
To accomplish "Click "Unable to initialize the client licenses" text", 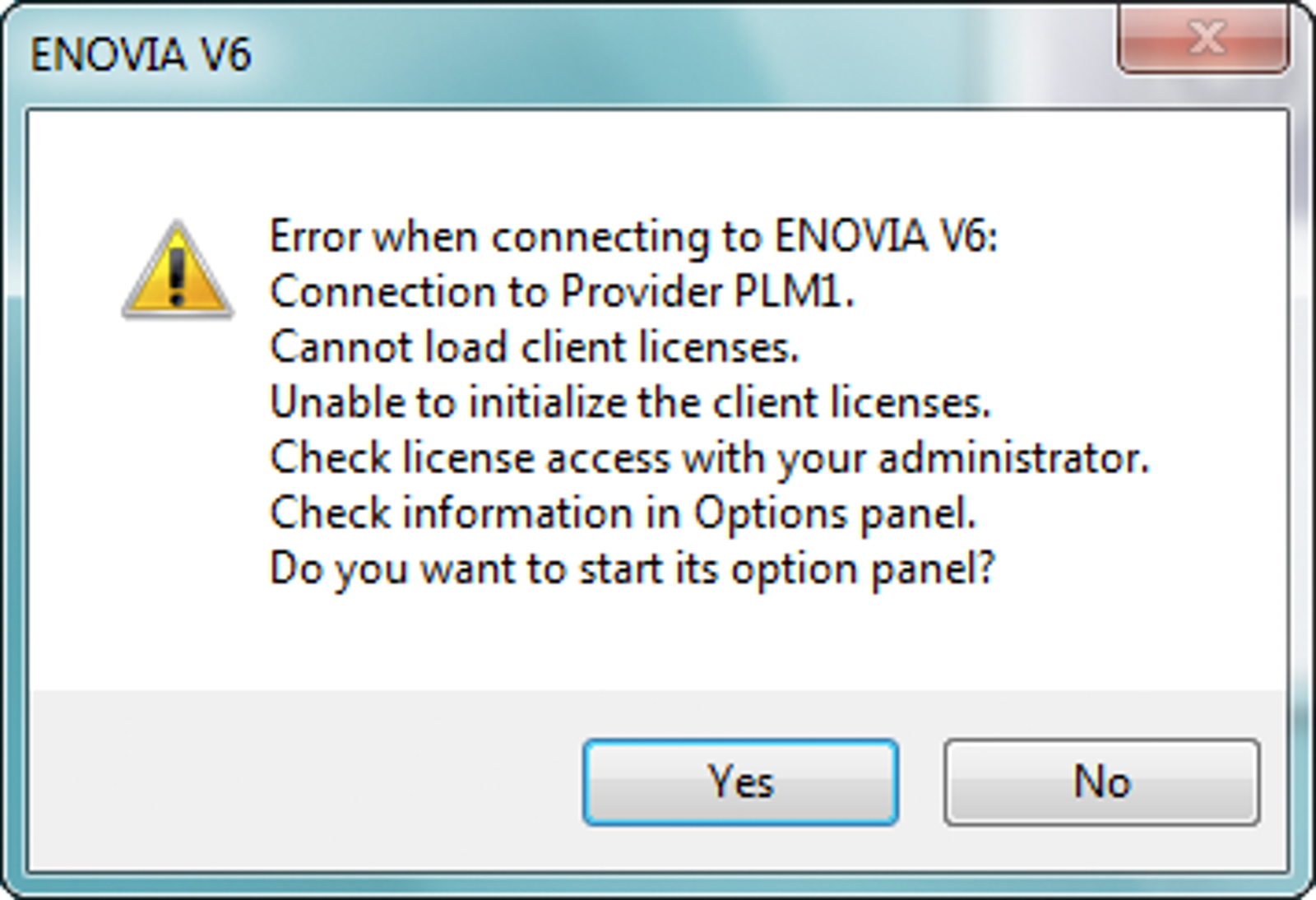I will 630,402.
